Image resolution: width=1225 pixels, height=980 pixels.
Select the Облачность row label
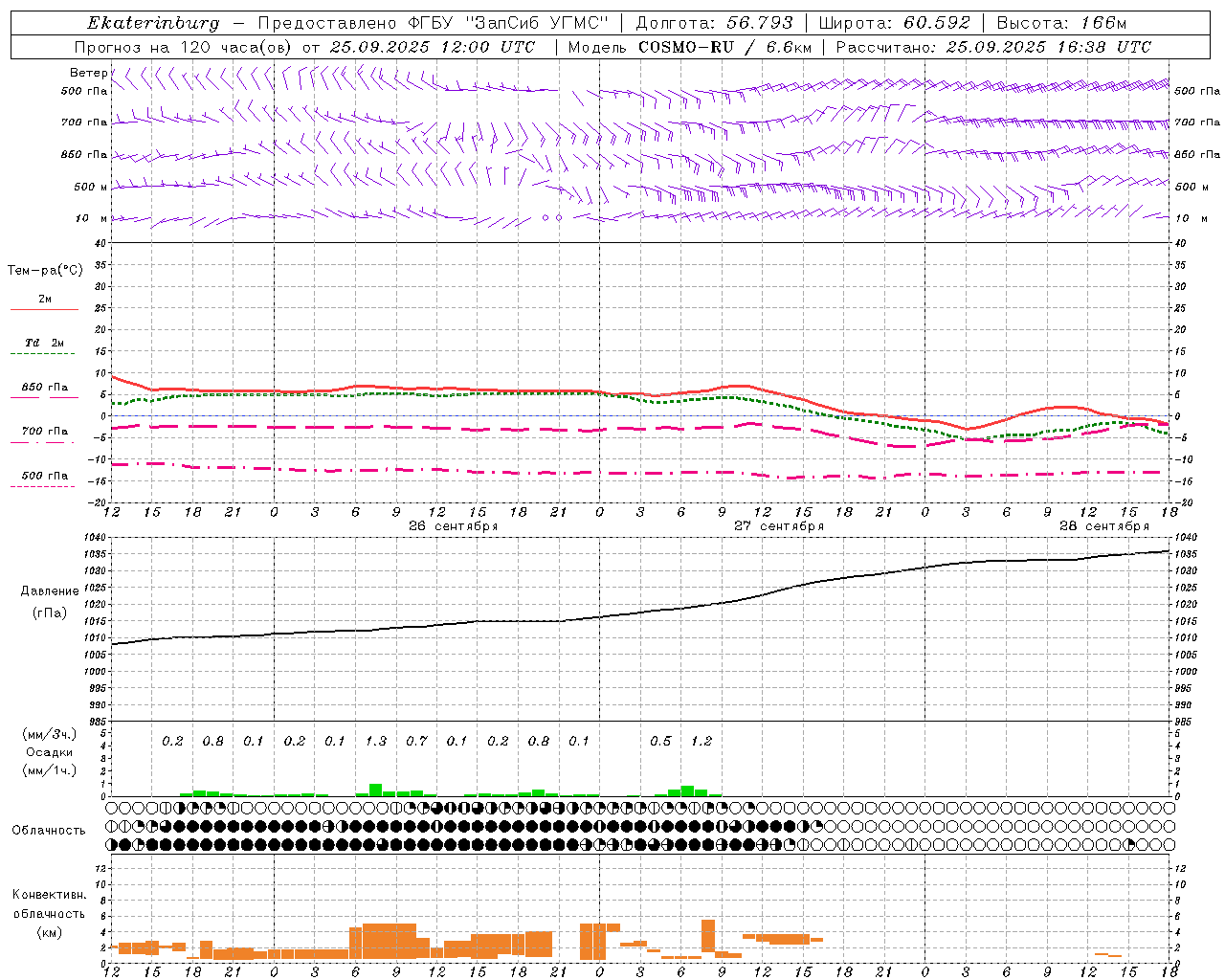point(49,831)
